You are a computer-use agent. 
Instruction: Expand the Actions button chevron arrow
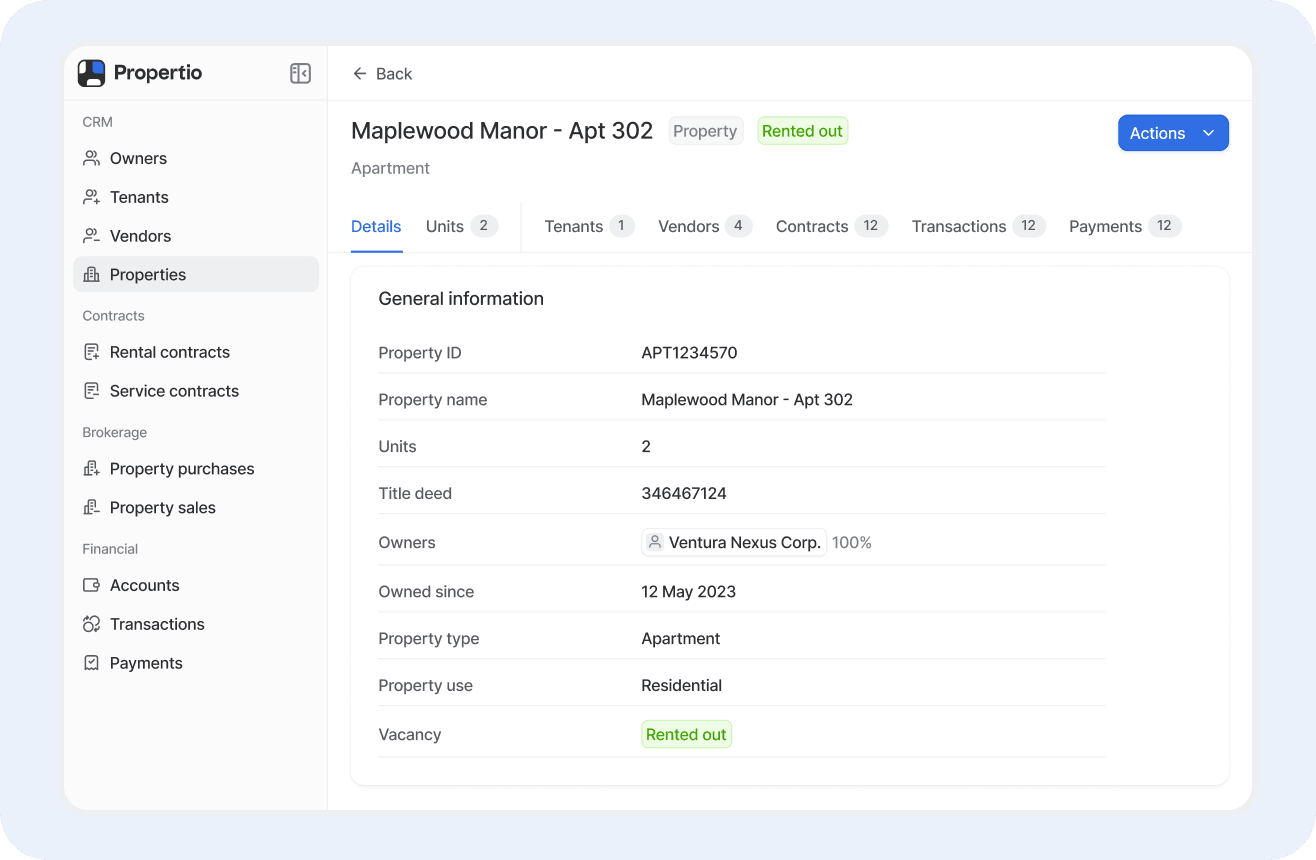click(x=1208, y=133)
